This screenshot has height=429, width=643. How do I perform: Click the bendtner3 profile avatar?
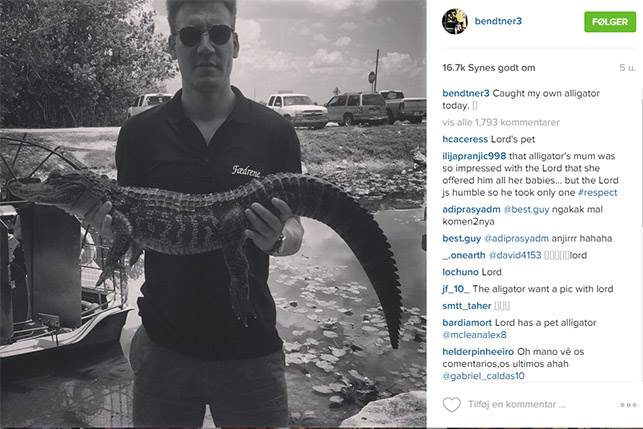(x=455, y=21)
